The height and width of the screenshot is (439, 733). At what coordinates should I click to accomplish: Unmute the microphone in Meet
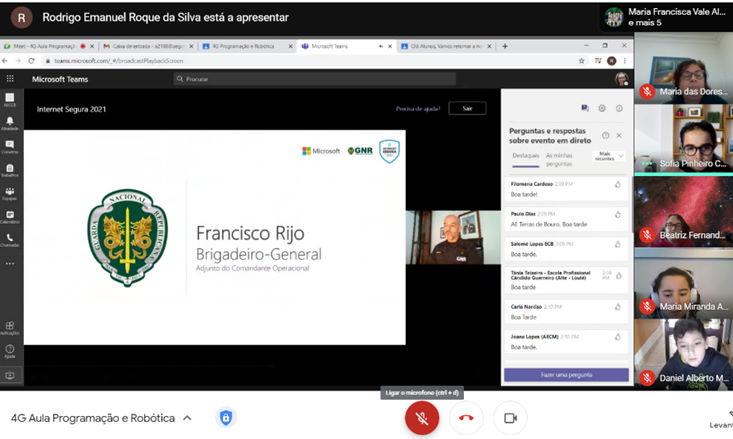coord(422,418)
